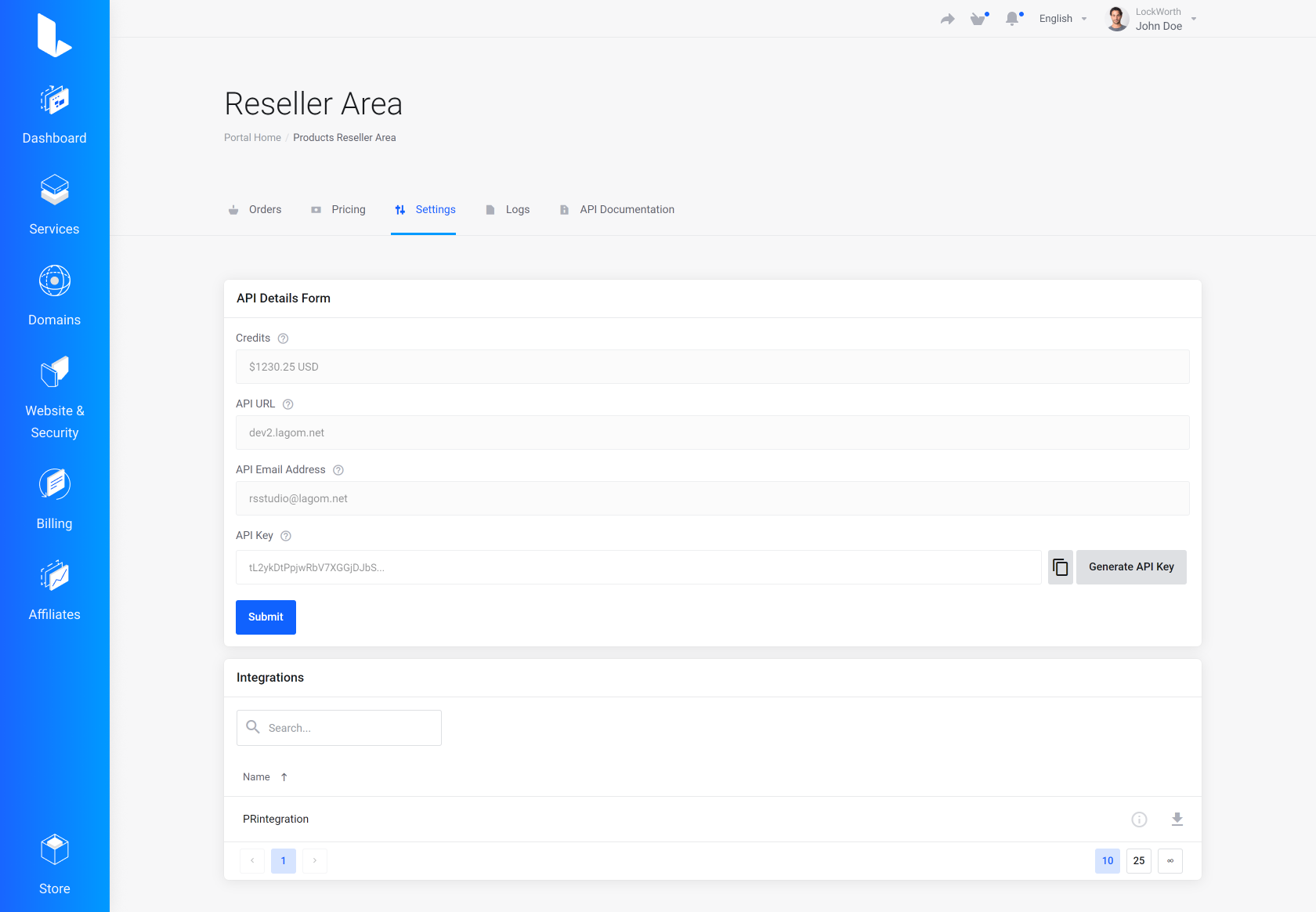This screenshot has height=912, width=1316.
Task: Go to Portal Home breadcrumb
Action: (x=252, y=138)
